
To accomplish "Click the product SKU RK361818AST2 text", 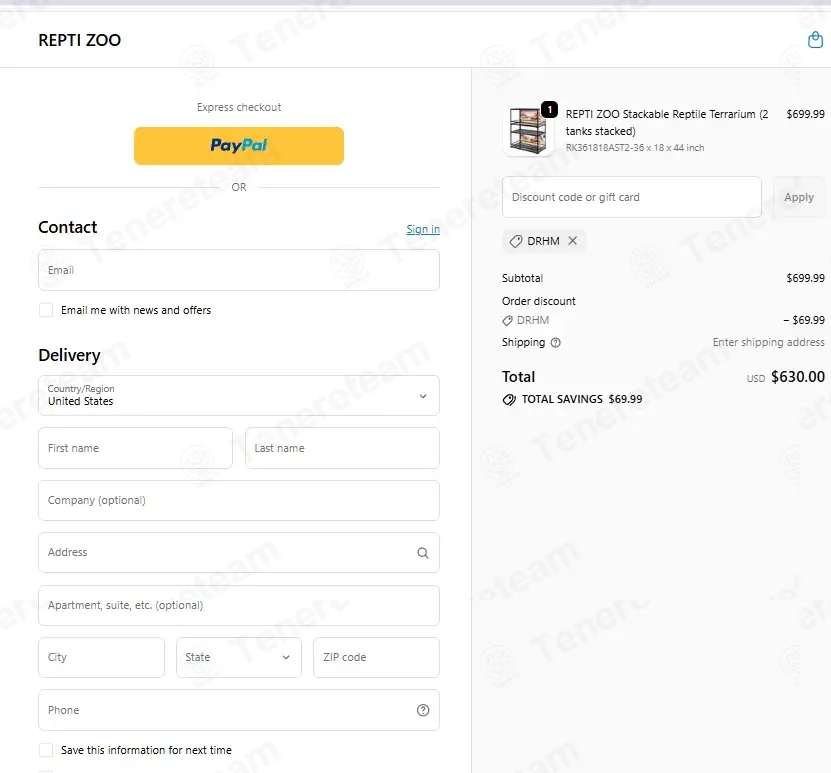I will coord(635,148).
